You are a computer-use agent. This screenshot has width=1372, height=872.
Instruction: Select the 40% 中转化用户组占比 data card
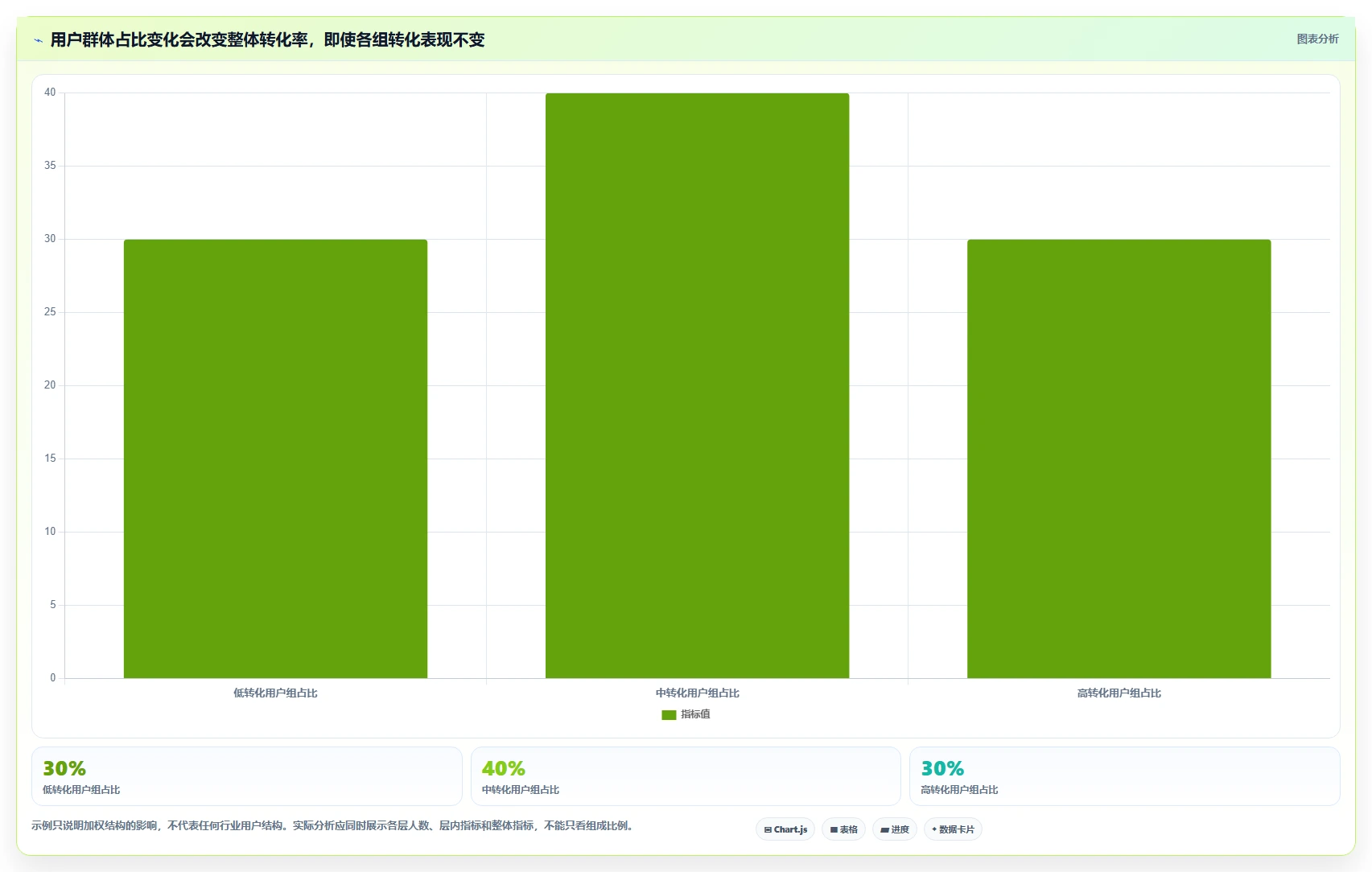(686, 776)
